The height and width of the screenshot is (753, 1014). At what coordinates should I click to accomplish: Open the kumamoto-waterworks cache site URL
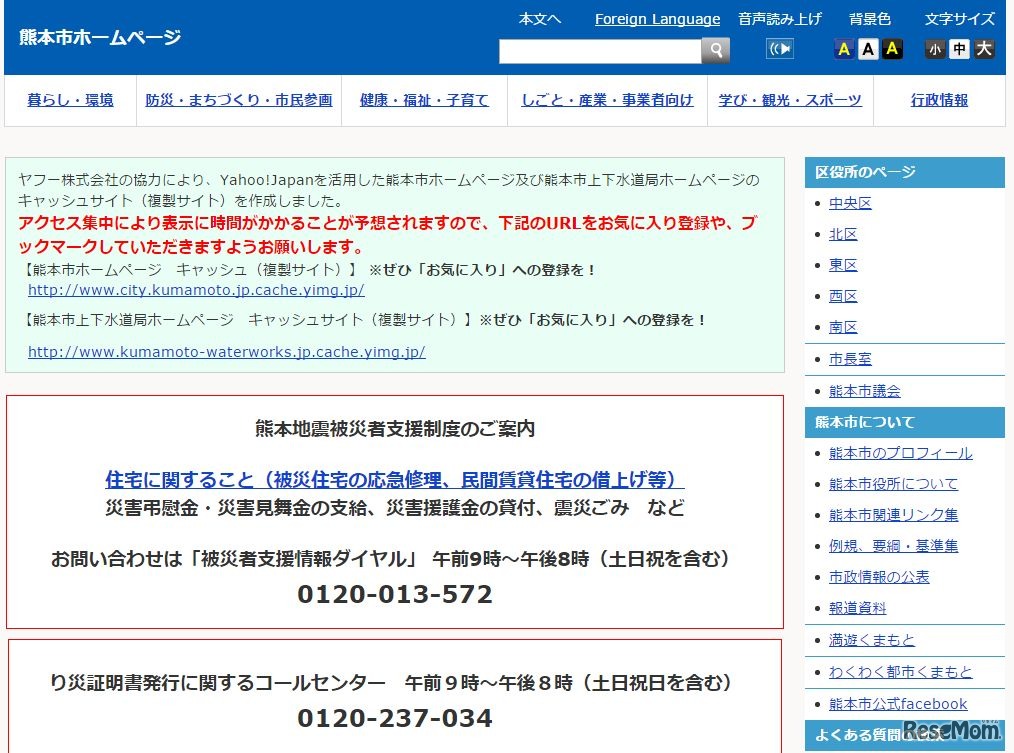(227, 352)
